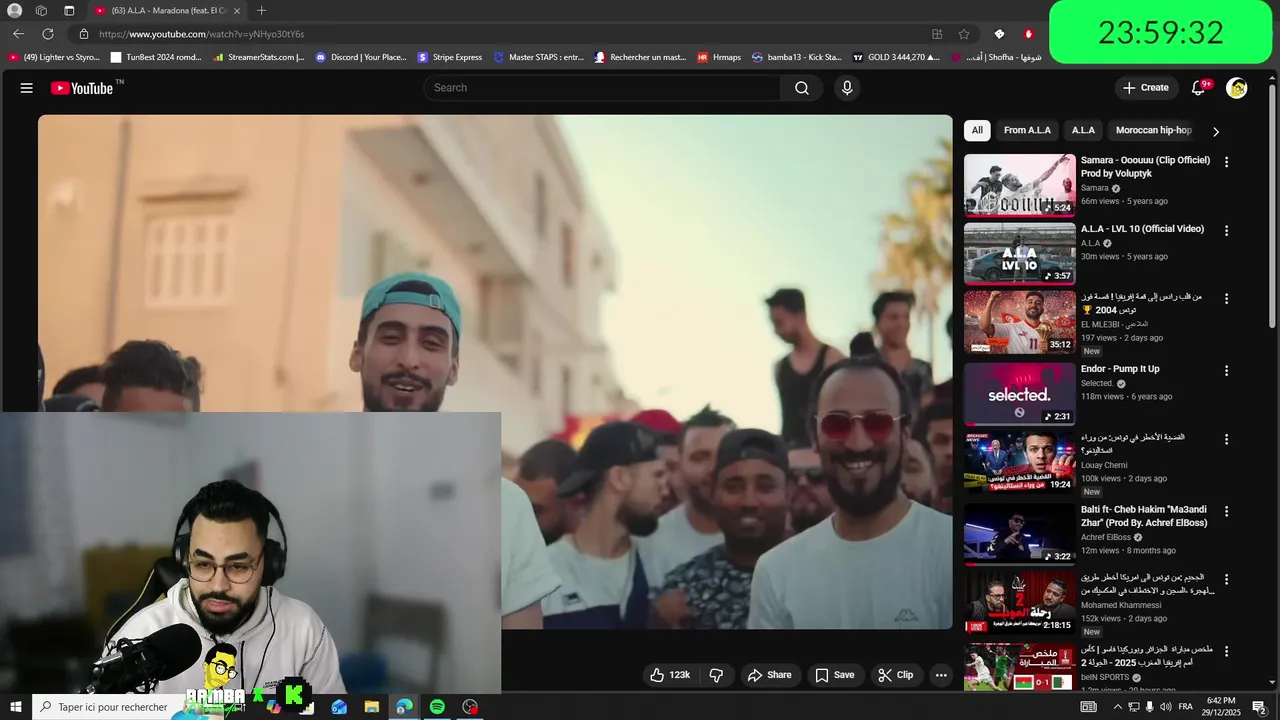
Task: Like the video with thumbs-up 123k
Action: click(x=670, y=675)
